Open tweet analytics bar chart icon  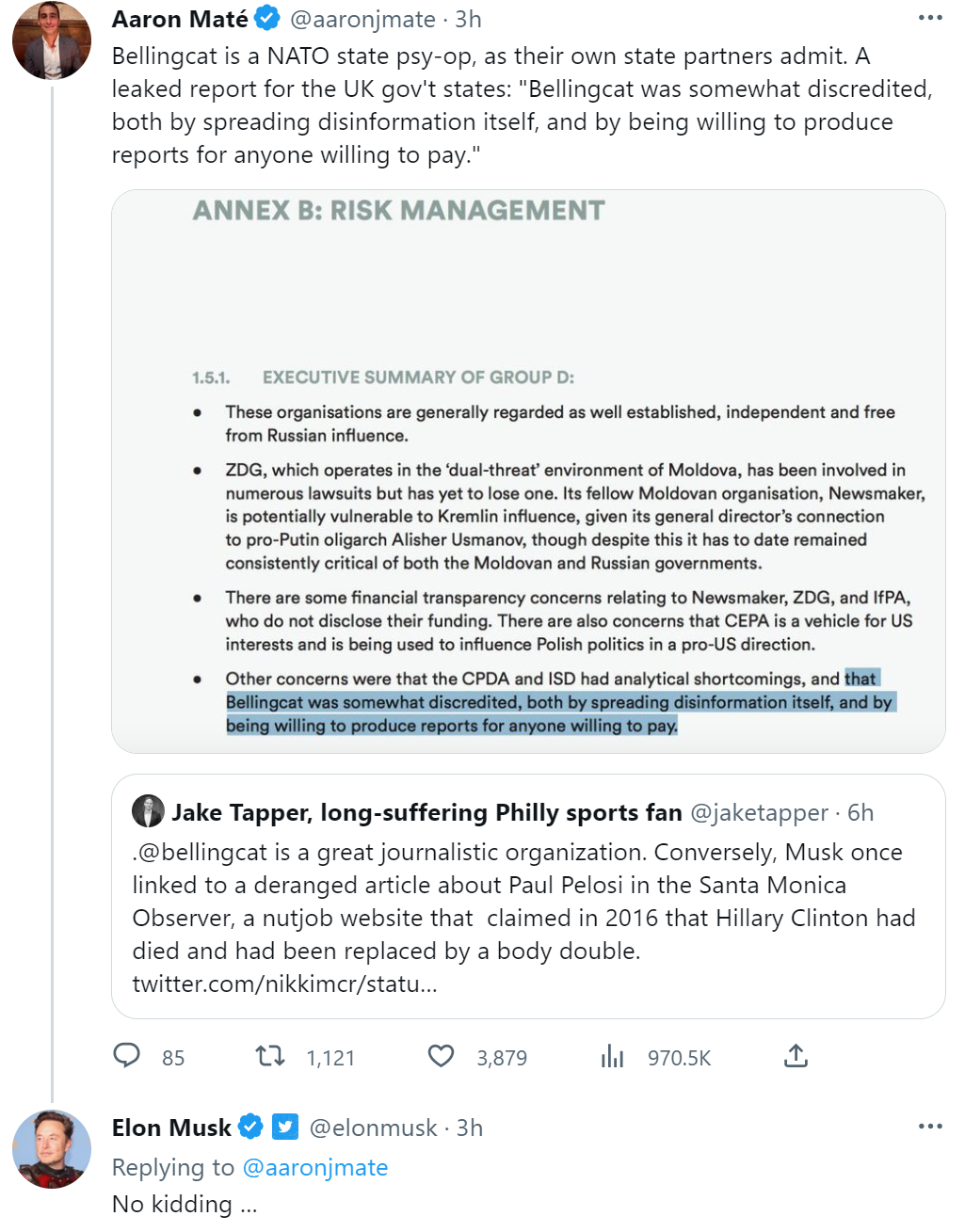tap(613, 1056)
